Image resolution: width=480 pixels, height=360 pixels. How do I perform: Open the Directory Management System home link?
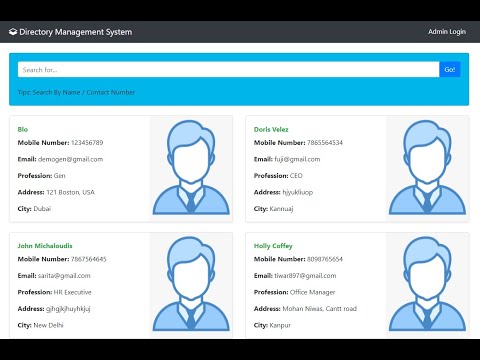click(70, 32)
